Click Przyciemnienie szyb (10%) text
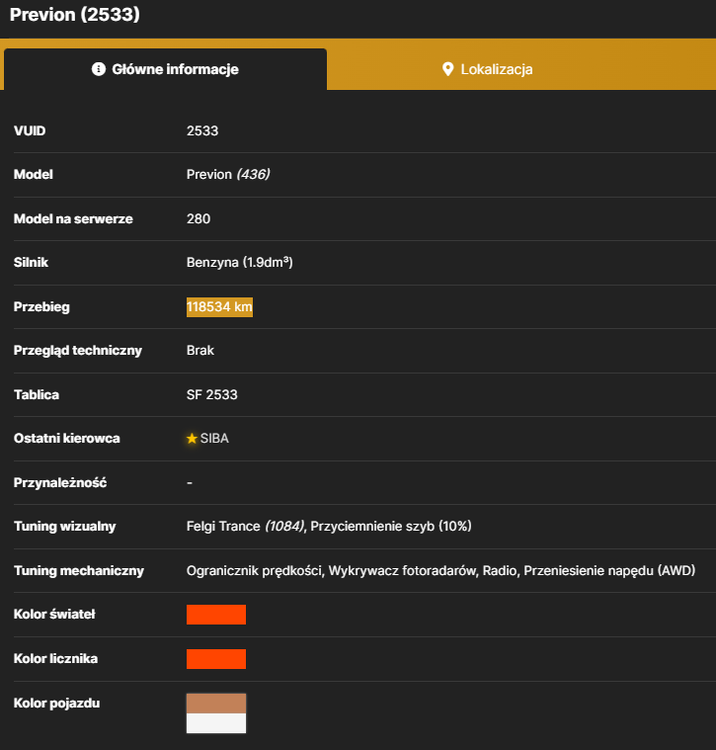The image size is (716, 750). (391, 527)
